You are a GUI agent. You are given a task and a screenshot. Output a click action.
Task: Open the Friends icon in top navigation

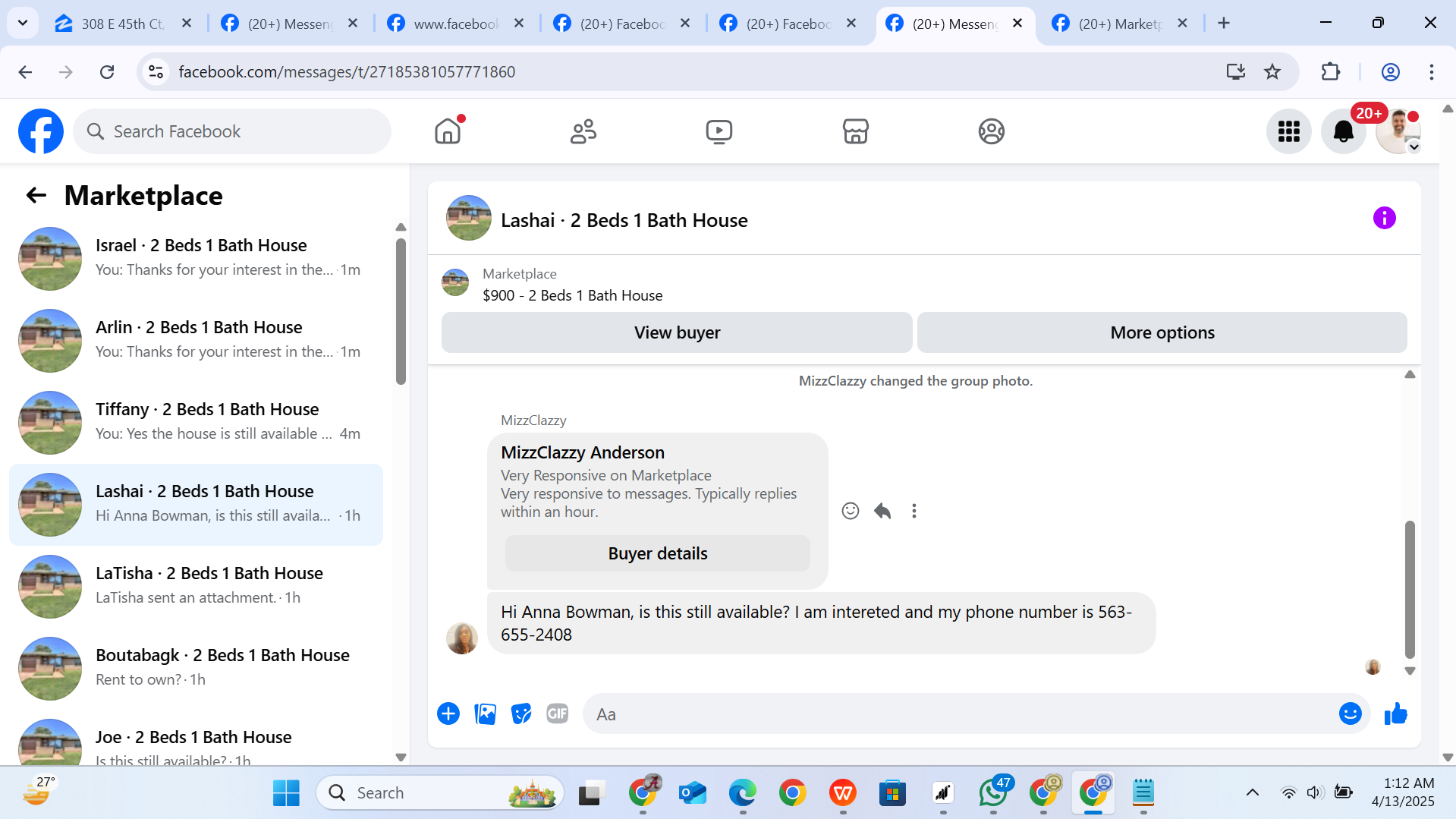pyautogui.click(x=583, y=131)
